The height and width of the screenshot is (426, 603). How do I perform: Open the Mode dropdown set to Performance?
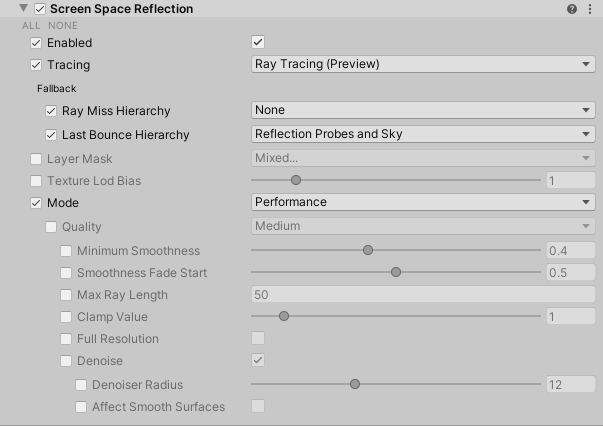422,202
